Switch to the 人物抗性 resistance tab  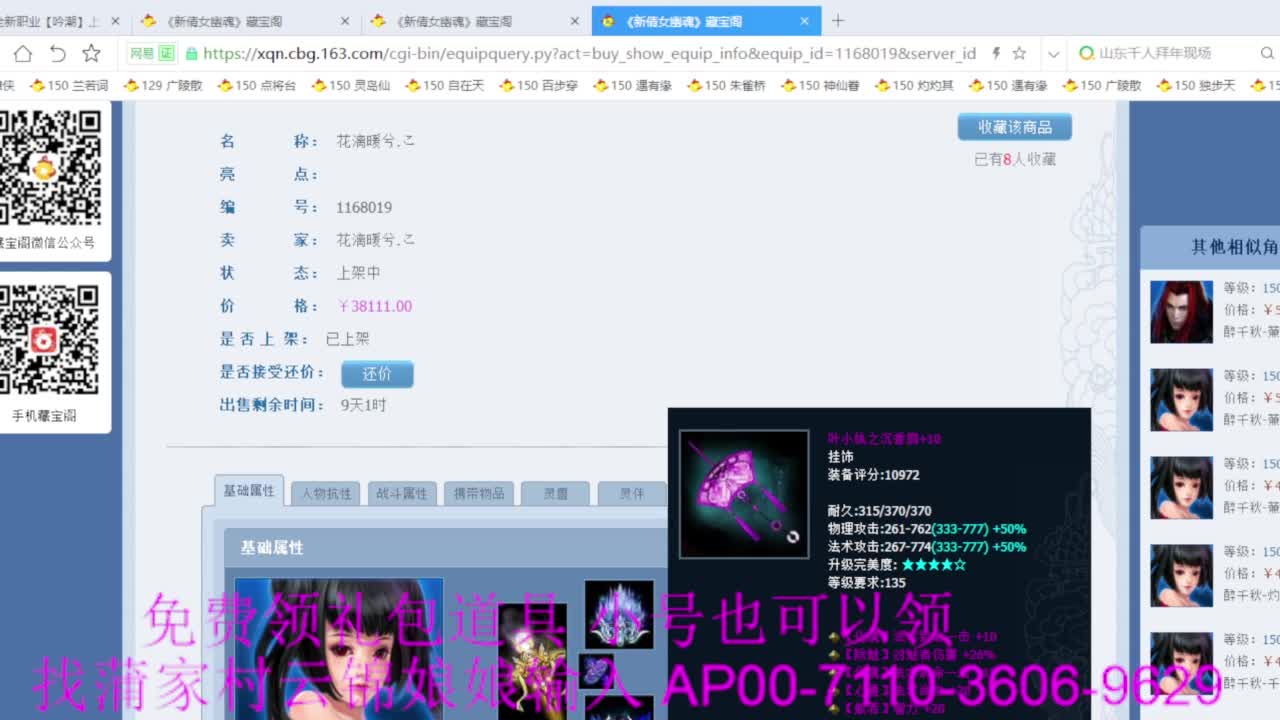tap(325, 492)
